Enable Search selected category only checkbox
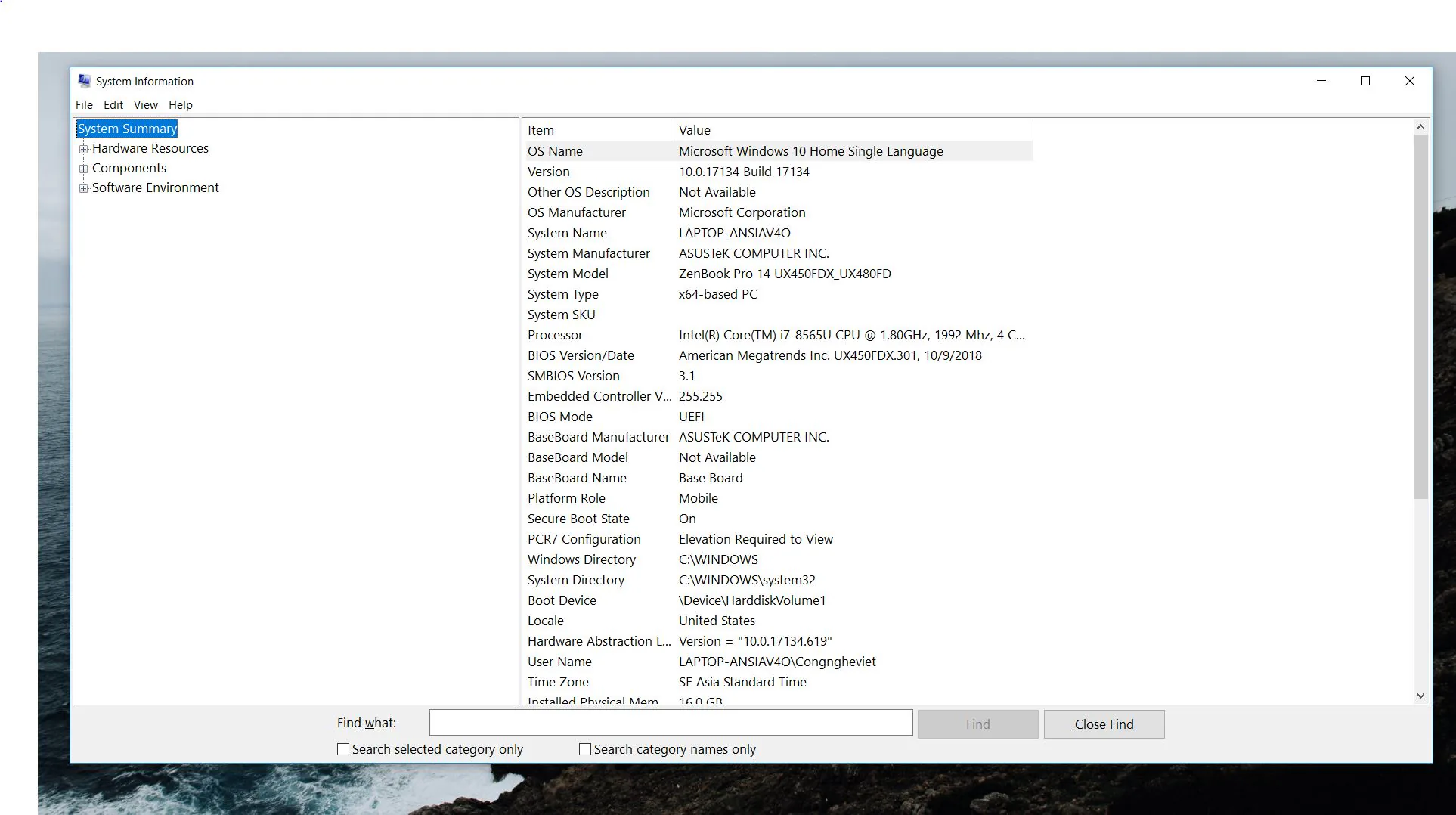 (x=343, y=749)
